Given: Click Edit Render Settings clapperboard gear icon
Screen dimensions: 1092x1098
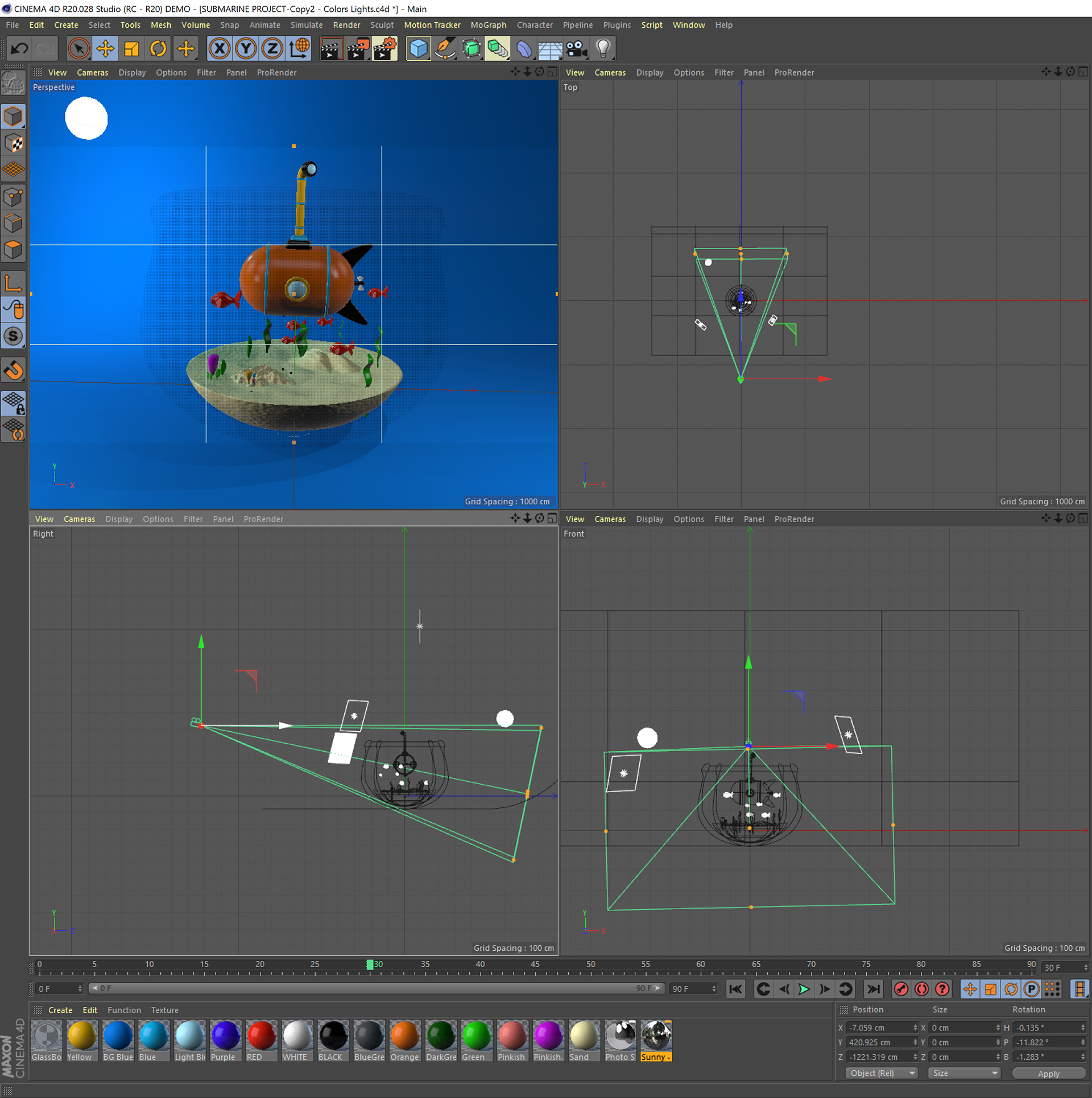Looking at the screenshot, I should [385, 49].
